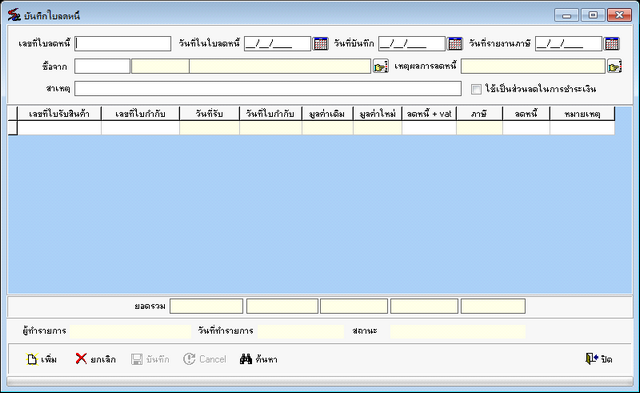Open lookup folder for เหตุผลการลดหนี้
This screenshot has height=393, width=640.
[x=614, y=67]
